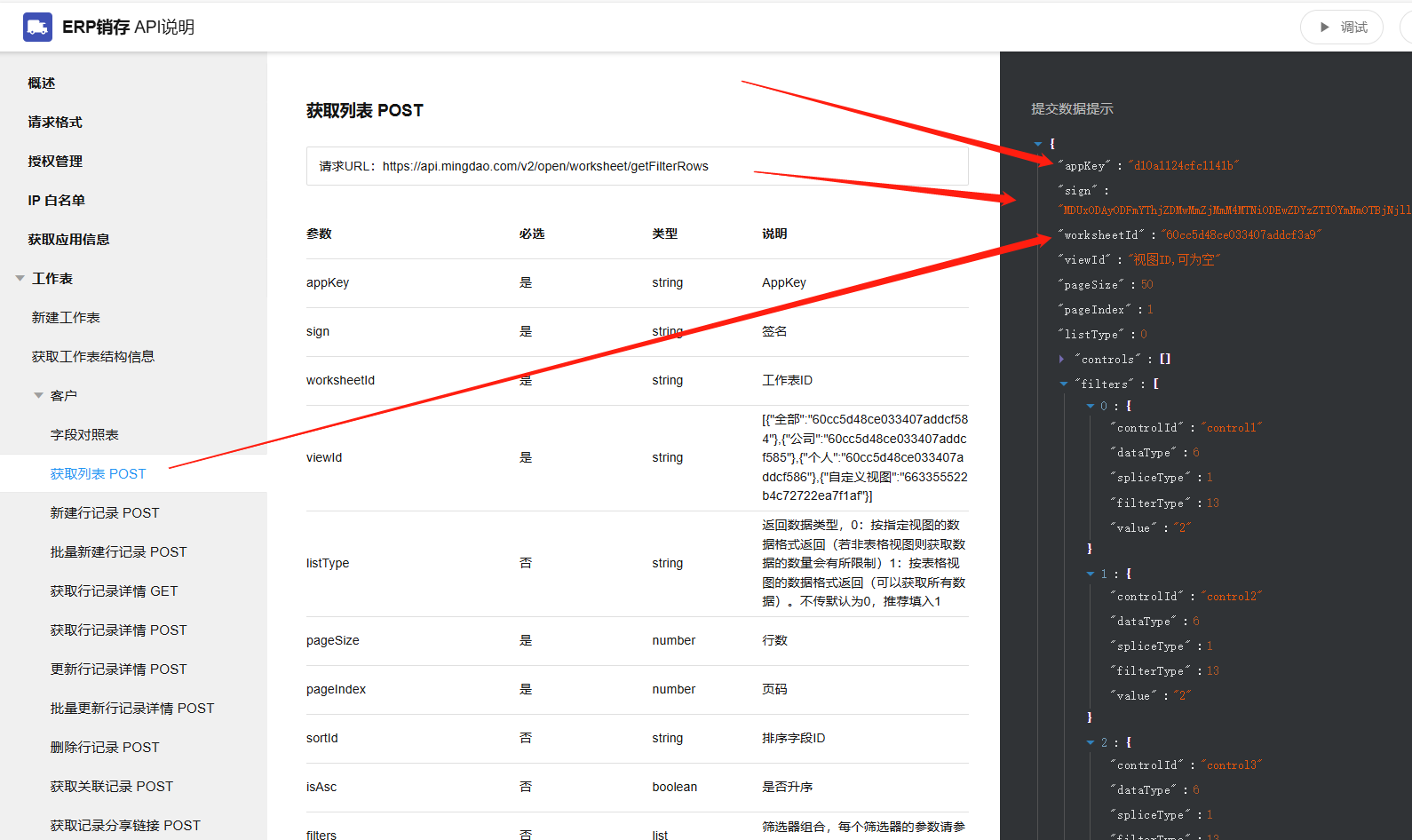The width and height of the screenshot is (1412, 840).
Task: Go to IP 白名单 page
Action: click(x=57, y=201)
